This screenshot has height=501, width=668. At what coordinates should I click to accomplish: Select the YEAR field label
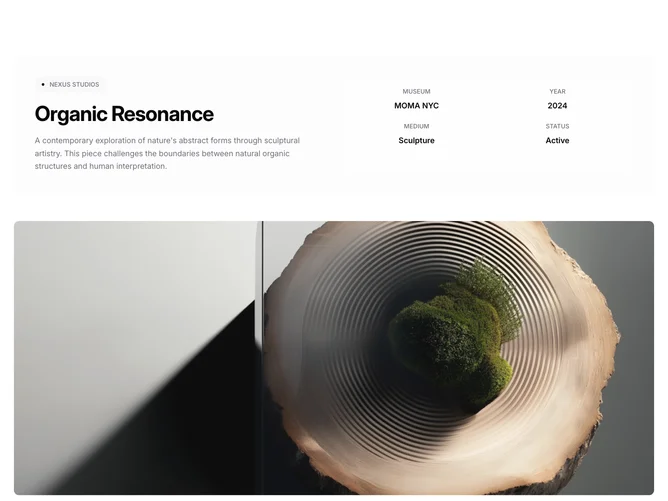click(x=557, y=91)
